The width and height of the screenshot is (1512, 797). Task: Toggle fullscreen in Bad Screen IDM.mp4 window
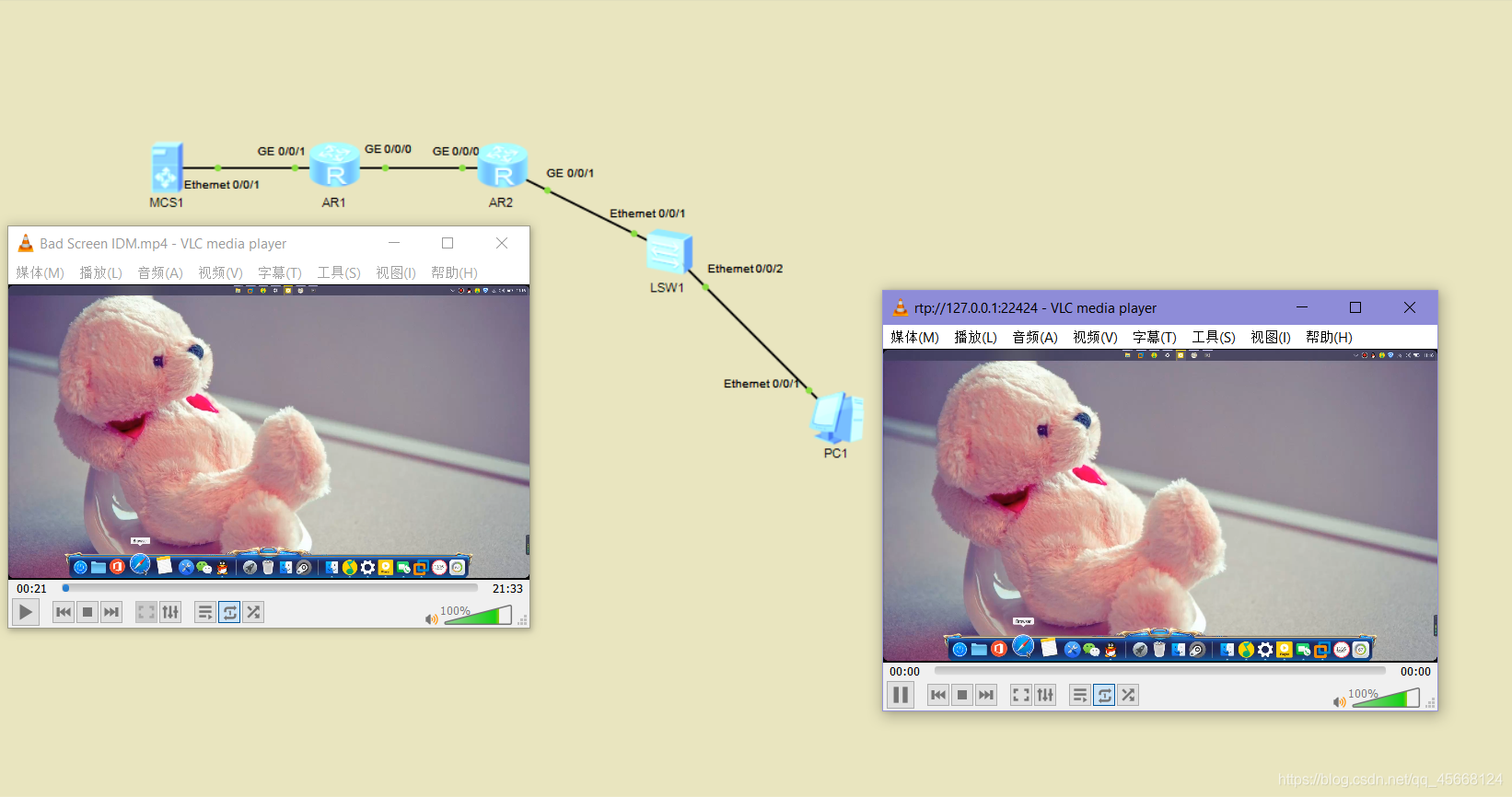[146, 612]
